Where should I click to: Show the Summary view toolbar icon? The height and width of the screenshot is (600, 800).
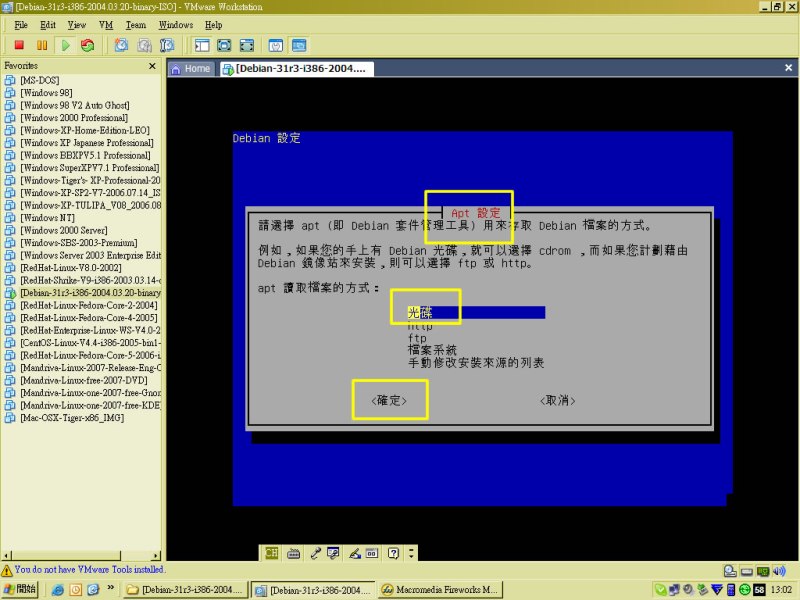[276, 45]
